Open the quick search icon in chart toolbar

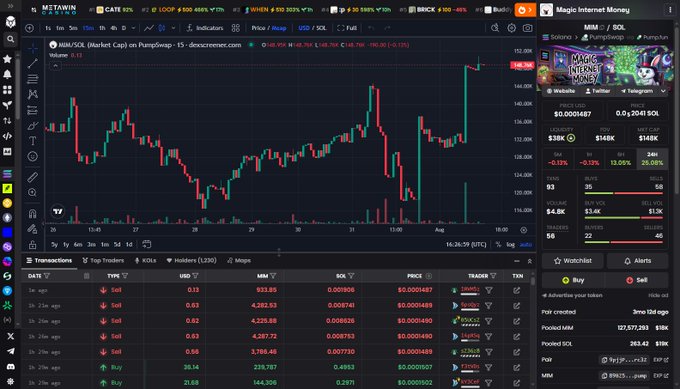click(x=495, y=28)
